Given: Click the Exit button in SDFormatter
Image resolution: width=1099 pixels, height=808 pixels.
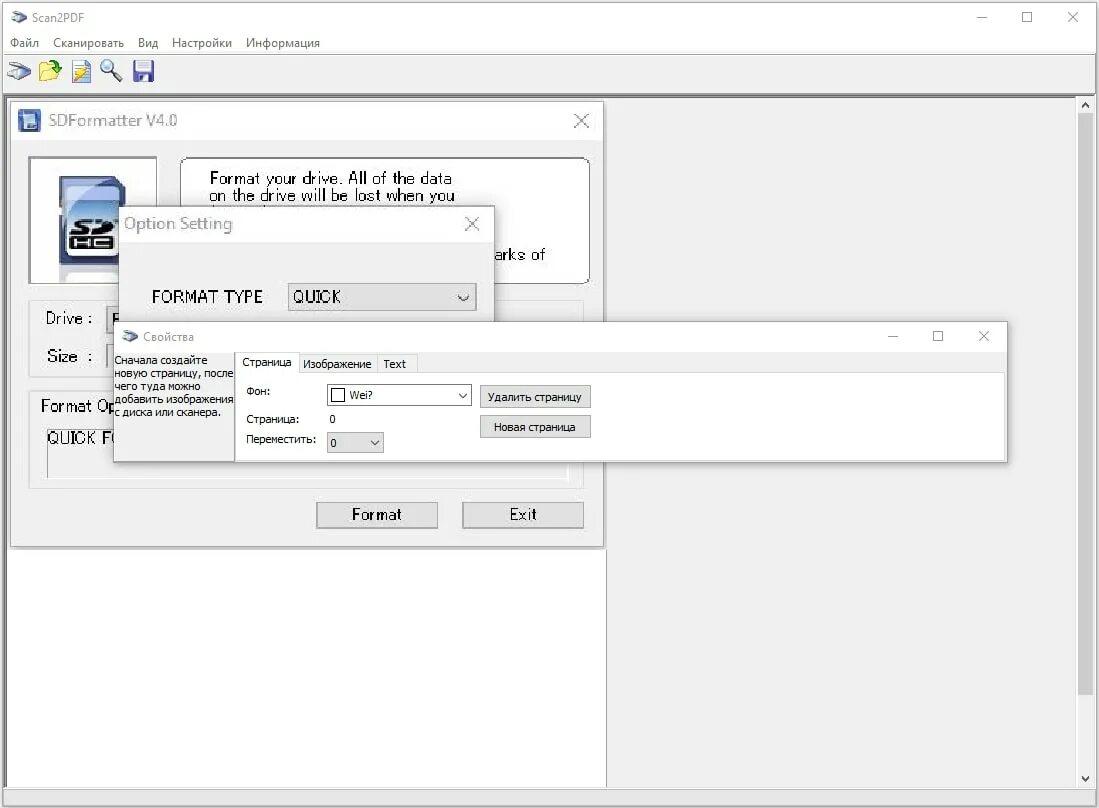Looking at the screenshot, I should pos(523,514).
